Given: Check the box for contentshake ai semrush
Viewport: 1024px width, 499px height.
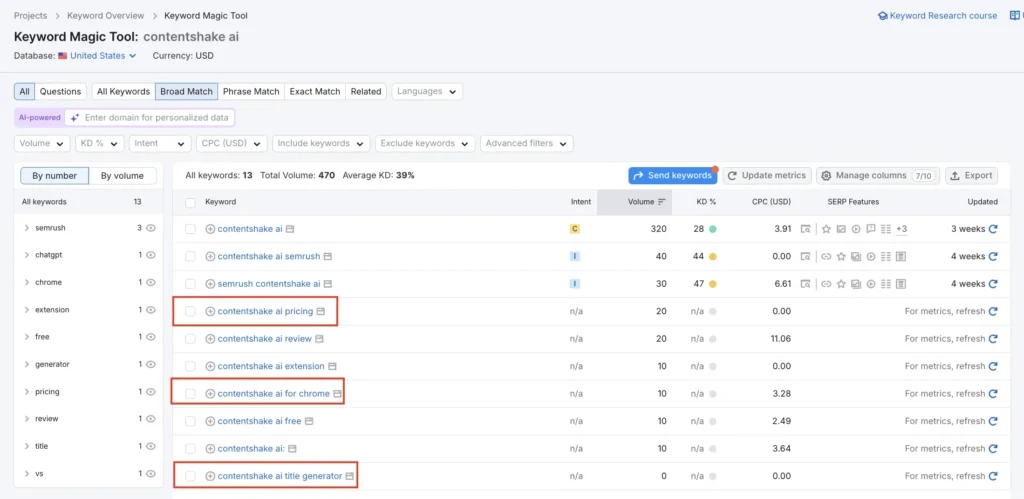Looking at the screenshot, I should click(x=190, y=257).
